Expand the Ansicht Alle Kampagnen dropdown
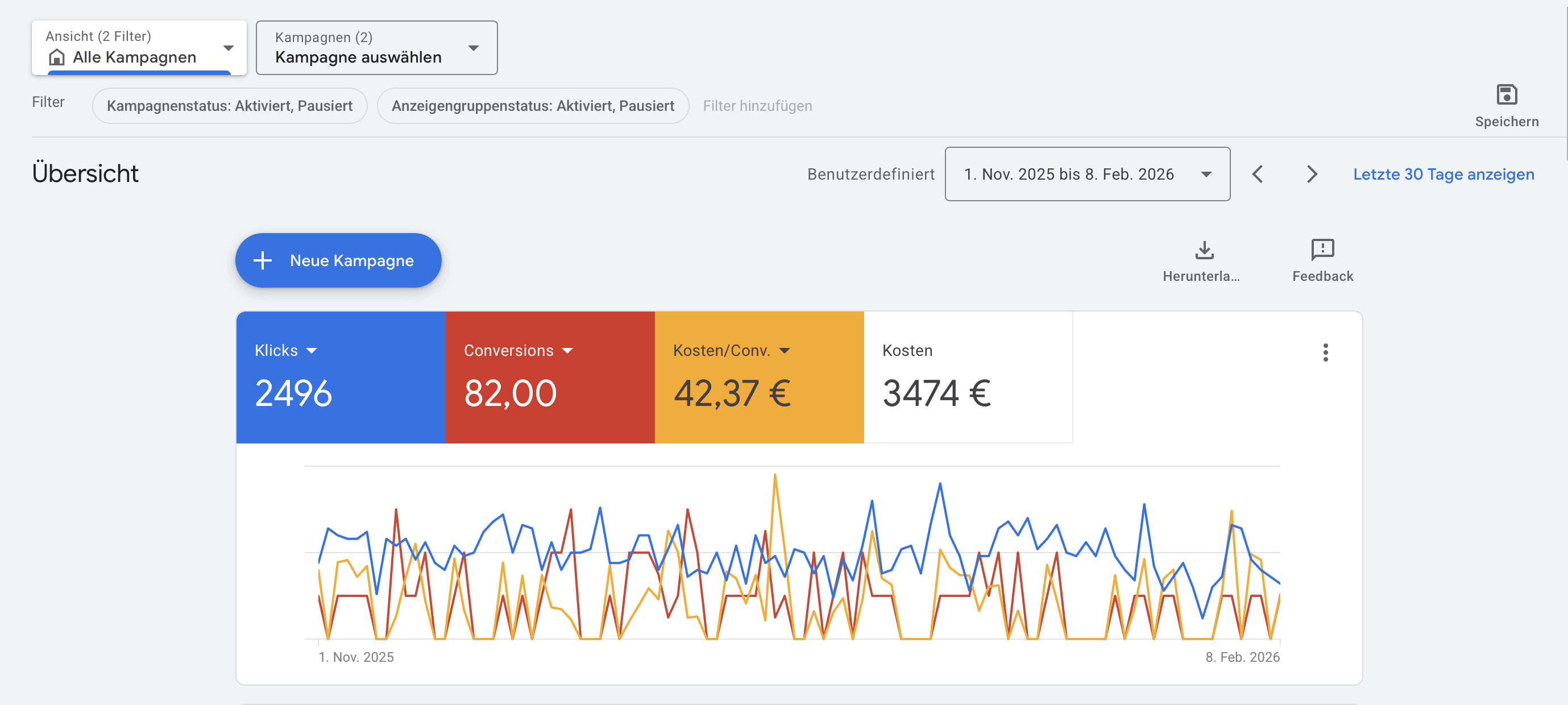The height and width of the screenshot is (705, 1568). (228, 48)
